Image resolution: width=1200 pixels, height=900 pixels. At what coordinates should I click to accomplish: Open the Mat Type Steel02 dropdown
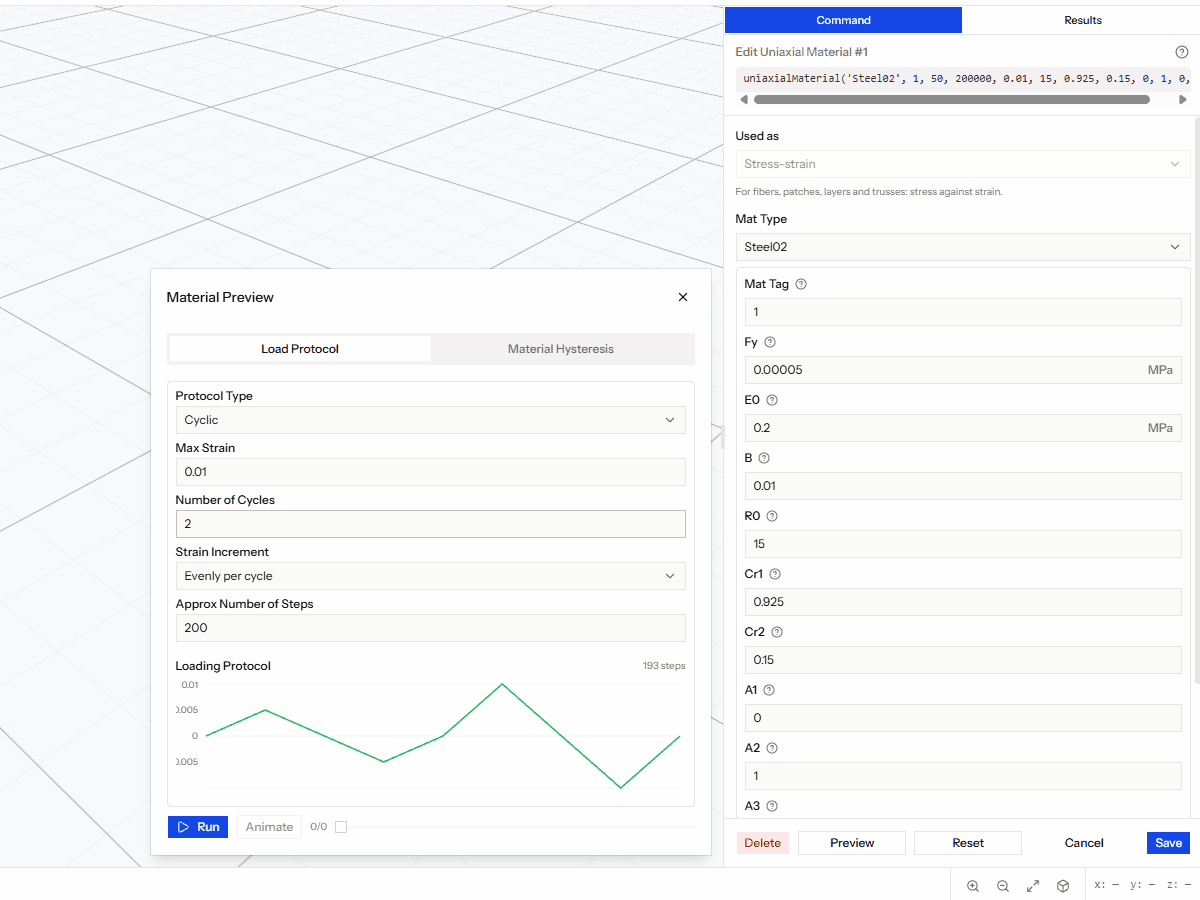[x=963, y=247]
